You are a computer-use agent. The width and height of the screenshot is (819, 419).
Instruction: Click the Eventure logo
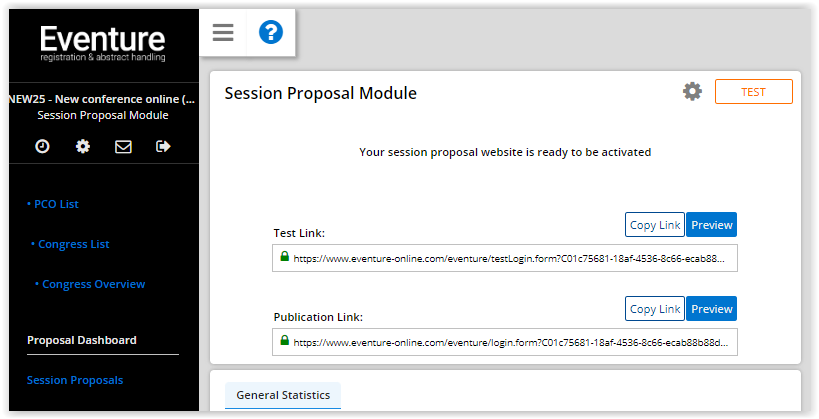[102, 43]
